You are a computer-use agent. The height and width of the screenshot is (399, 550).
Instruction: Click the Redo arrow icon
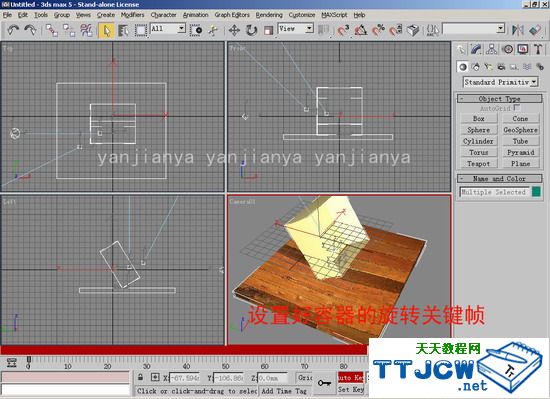[30, 30]
